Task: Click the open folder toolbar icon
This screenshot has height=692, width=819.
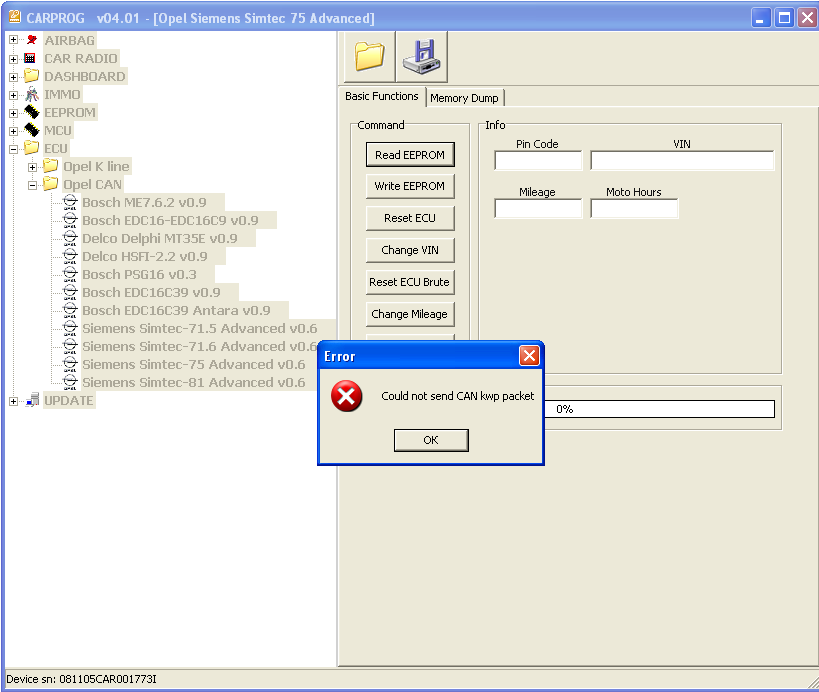Action: pyautogui.click(x=369, y=56)
